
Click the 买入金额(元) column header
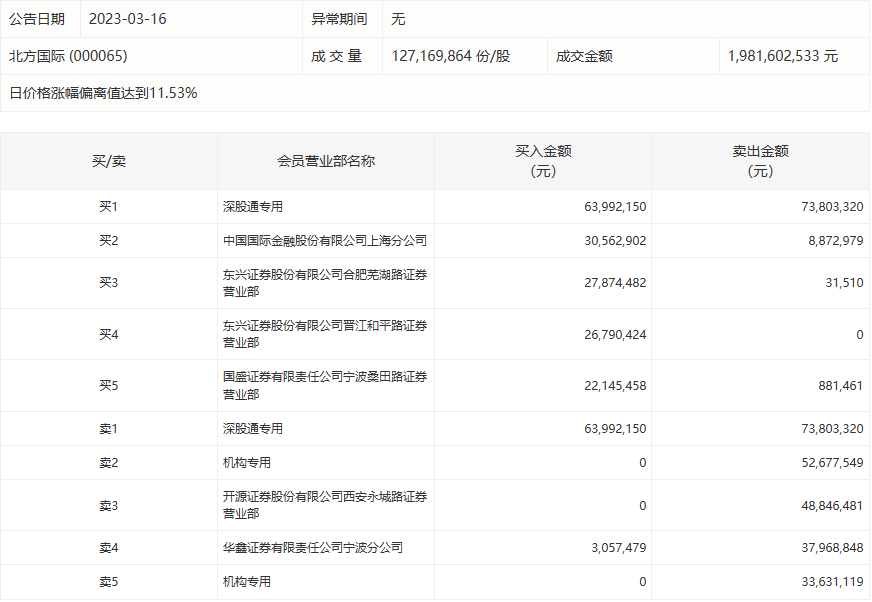[x=543, y=161]
